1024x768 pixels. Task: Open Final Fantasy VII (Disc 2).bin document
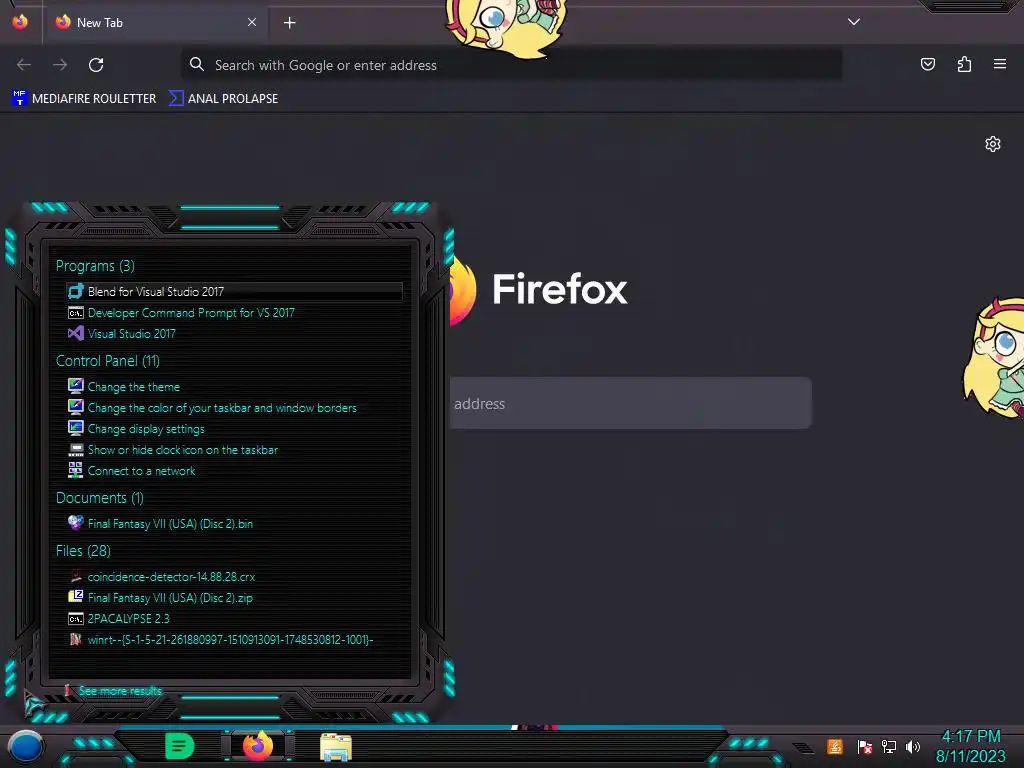coord(170,524)
